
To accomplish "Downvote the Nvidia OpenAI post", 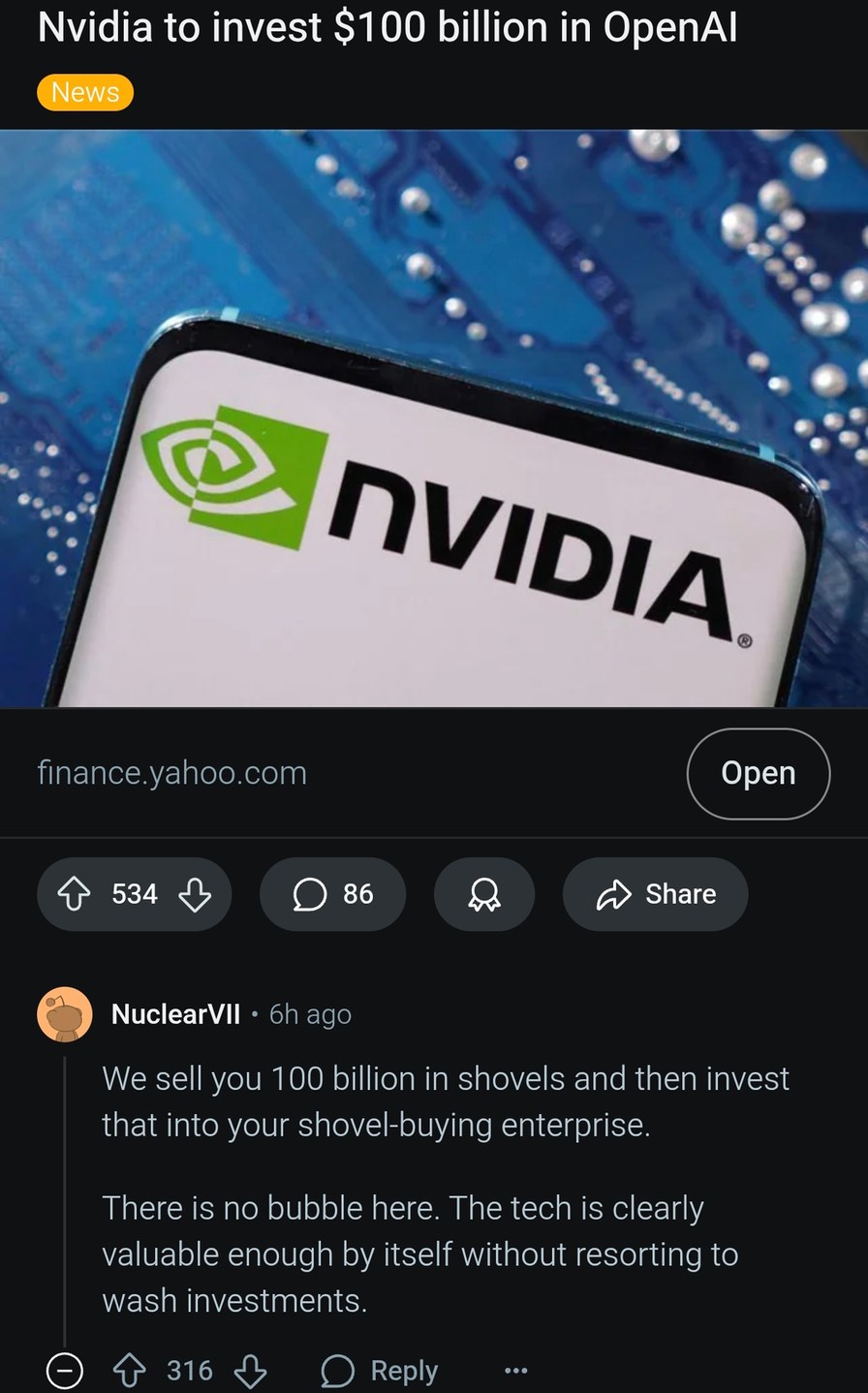I will 195,894.
